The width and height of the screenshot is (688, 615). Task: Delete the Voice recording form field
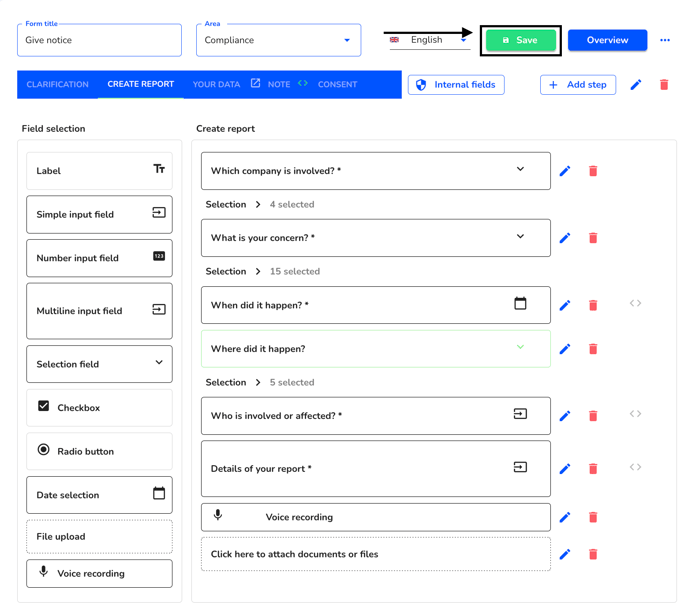(593, 518)
